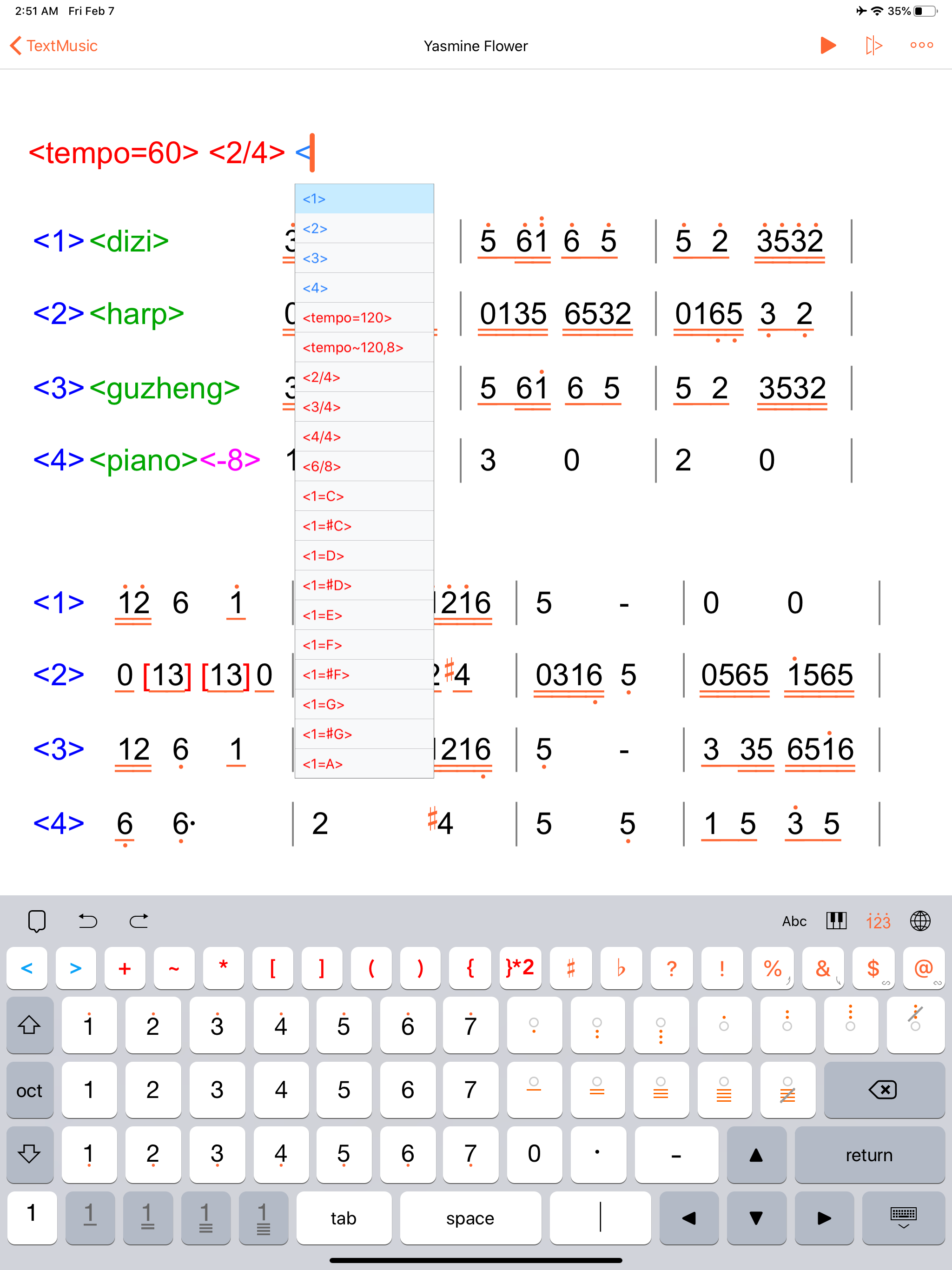Select double-underline sixteenth note duration
Image resolution: width=952 pixels, height=1270 pixels.
(147, 1218)
